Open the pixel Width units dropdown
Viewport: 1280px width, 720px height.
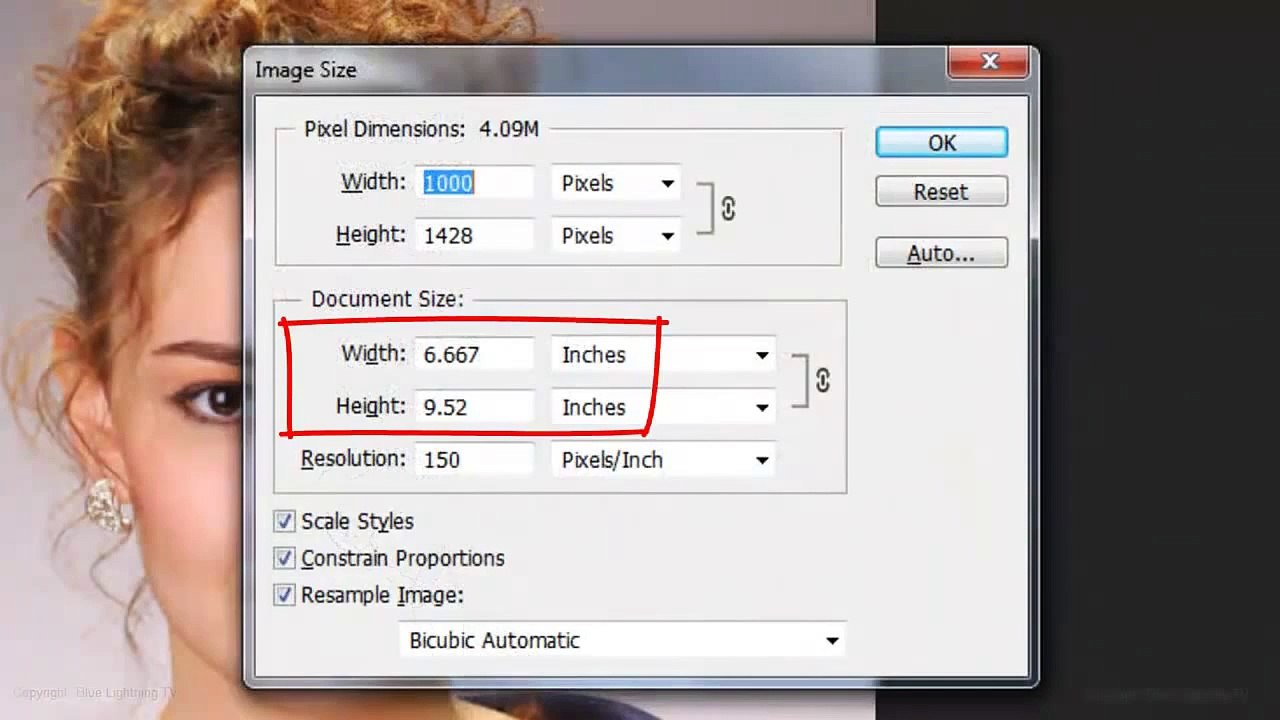(615, 183)
